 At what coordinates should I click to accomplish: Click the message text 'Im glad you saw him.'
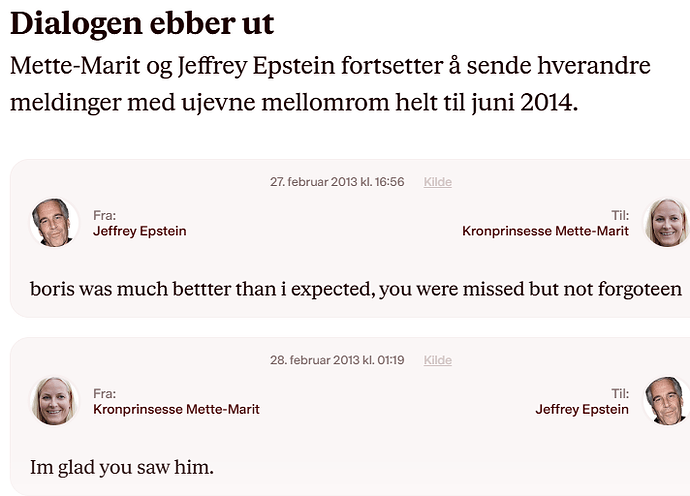(123, 467)
